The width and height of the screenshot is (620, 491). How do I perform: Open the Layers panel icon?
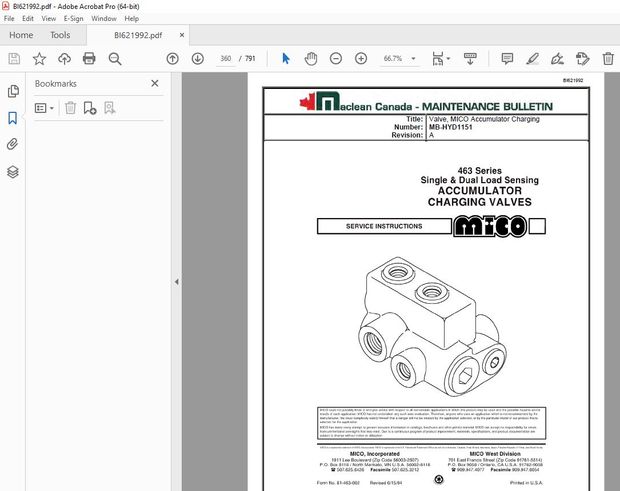13,172
